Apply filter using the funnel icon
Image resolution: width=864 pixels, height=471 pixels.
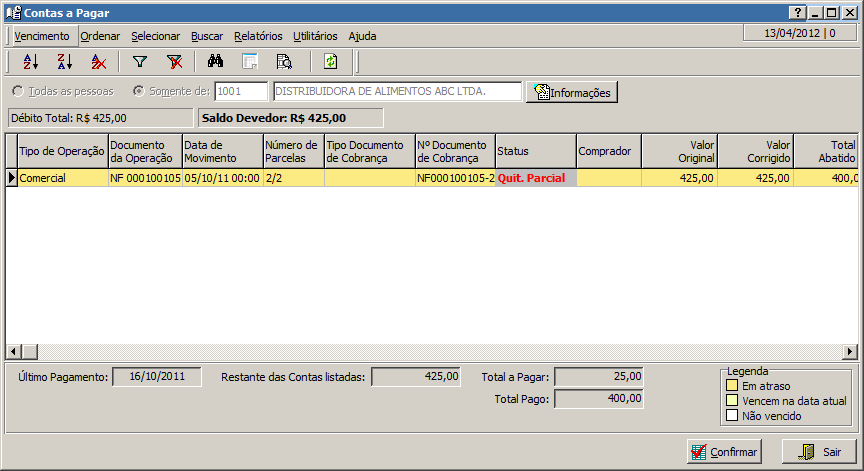(140, 62)
